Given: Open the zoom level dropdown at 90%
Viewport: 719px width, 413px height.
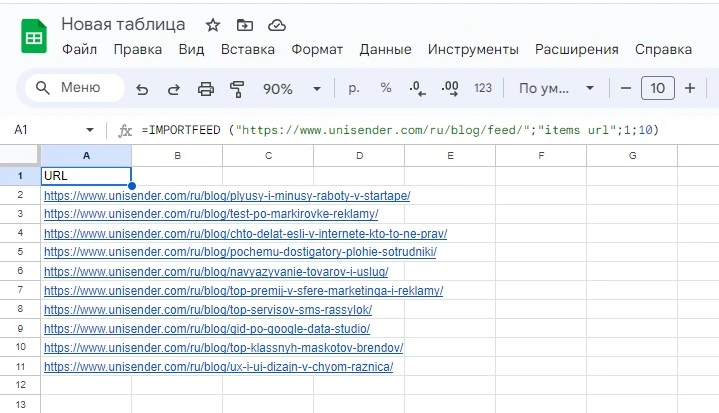Looking at the screenshot, I should pos(292,88).
